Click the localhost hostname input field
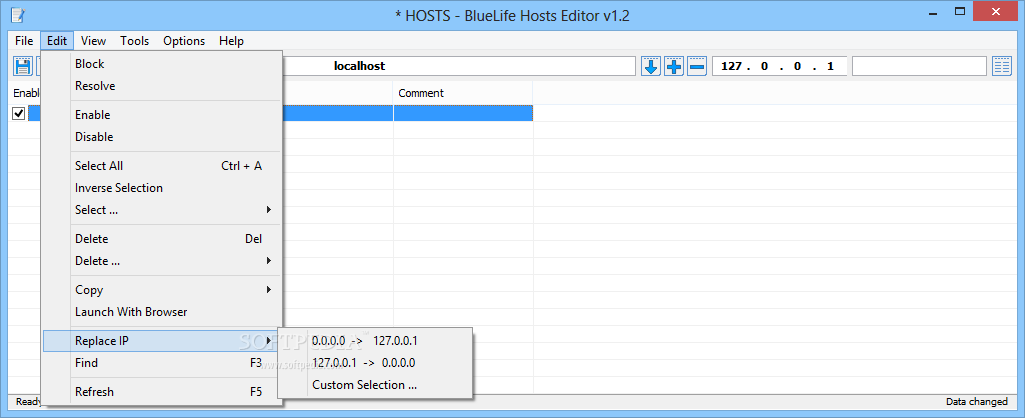 tap(458, 66)
